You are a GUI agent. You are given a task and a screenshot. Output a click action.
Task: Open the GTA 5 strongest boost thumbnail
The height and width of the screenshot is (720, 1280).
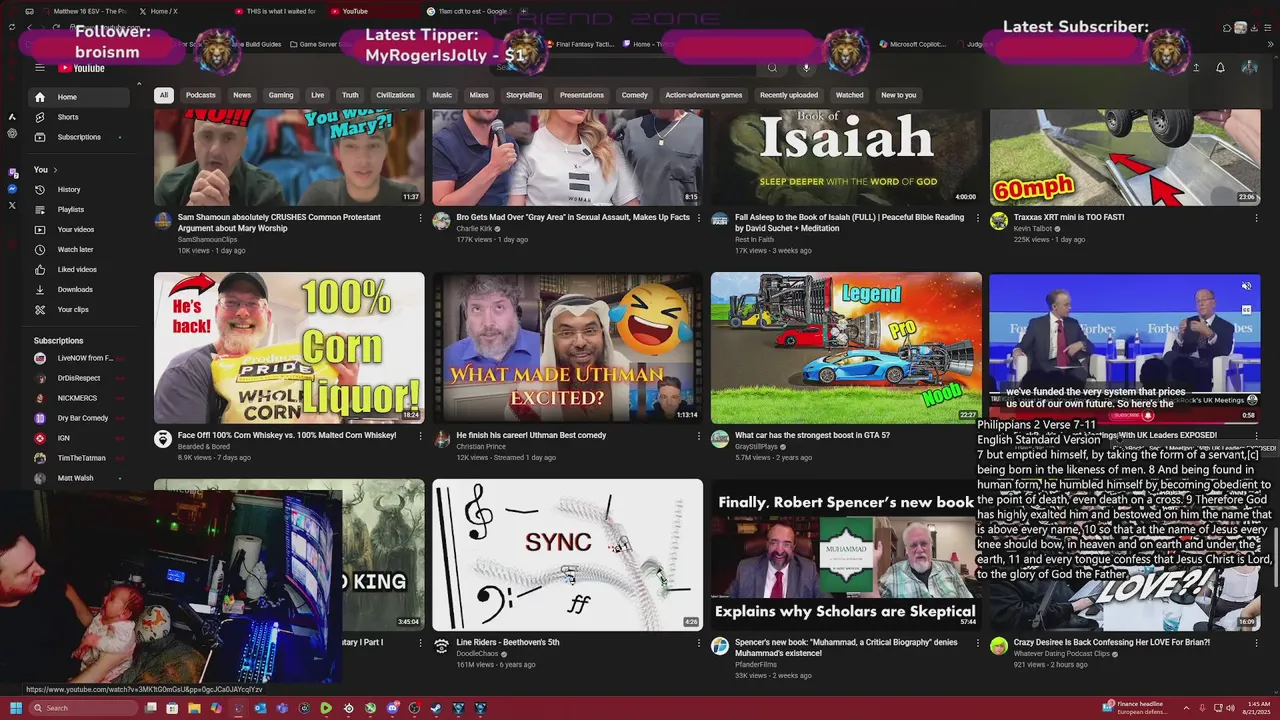tap(846, 348)
